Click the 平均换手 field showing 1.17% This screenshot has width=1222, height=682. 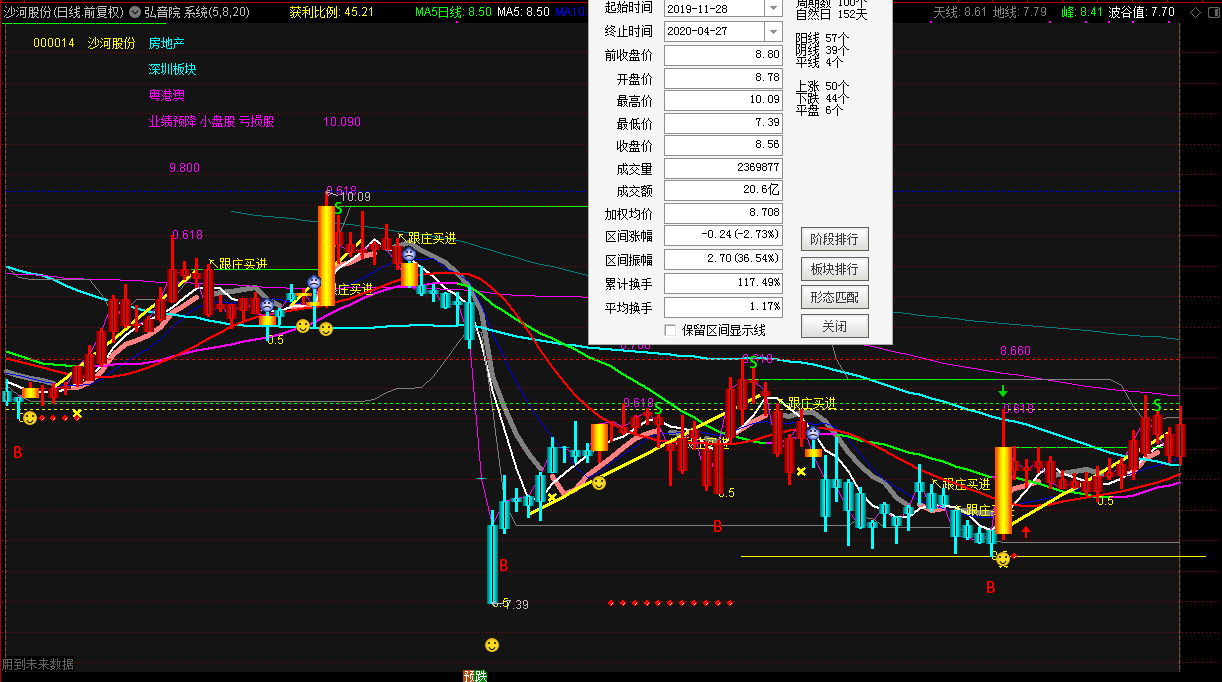point(724,307)
